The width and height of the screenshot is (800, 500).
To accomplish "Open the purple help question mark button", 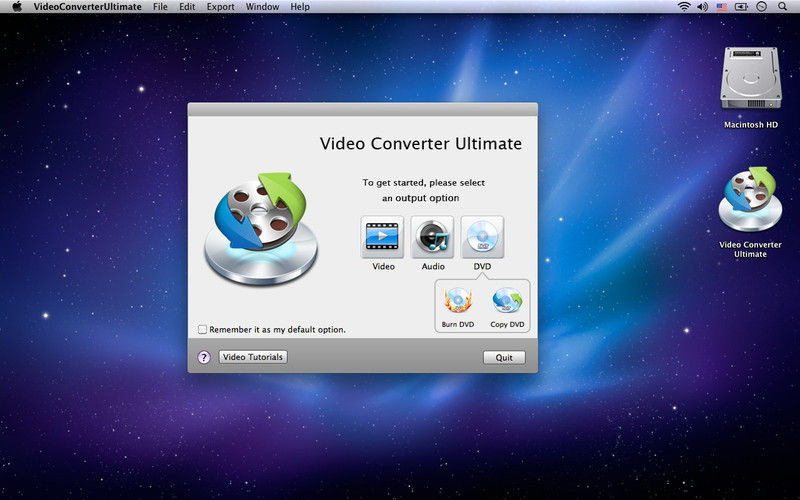I will tap(204, 357).
